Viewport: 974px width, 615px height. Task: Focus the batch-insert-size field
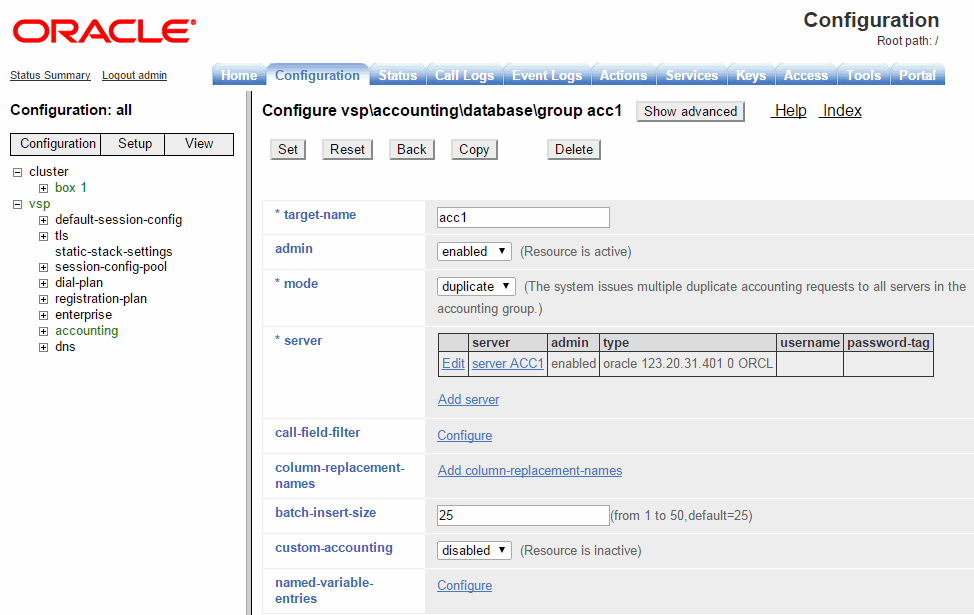(x=523, y=515)
